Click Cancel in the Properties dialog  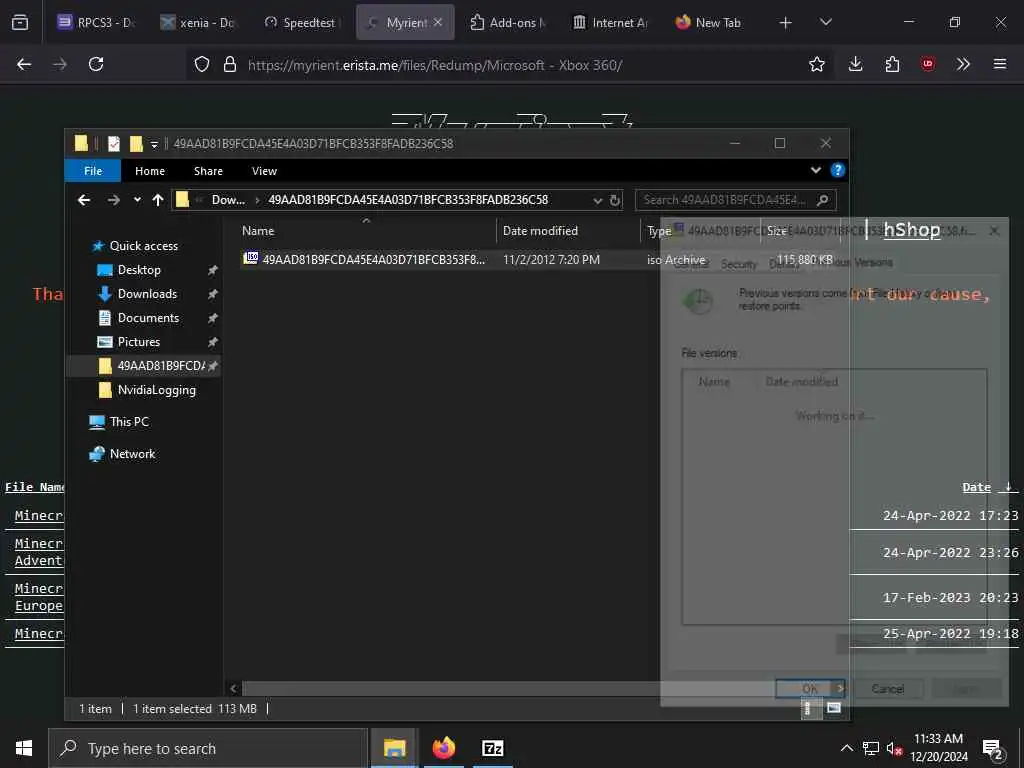pos(888,689)
